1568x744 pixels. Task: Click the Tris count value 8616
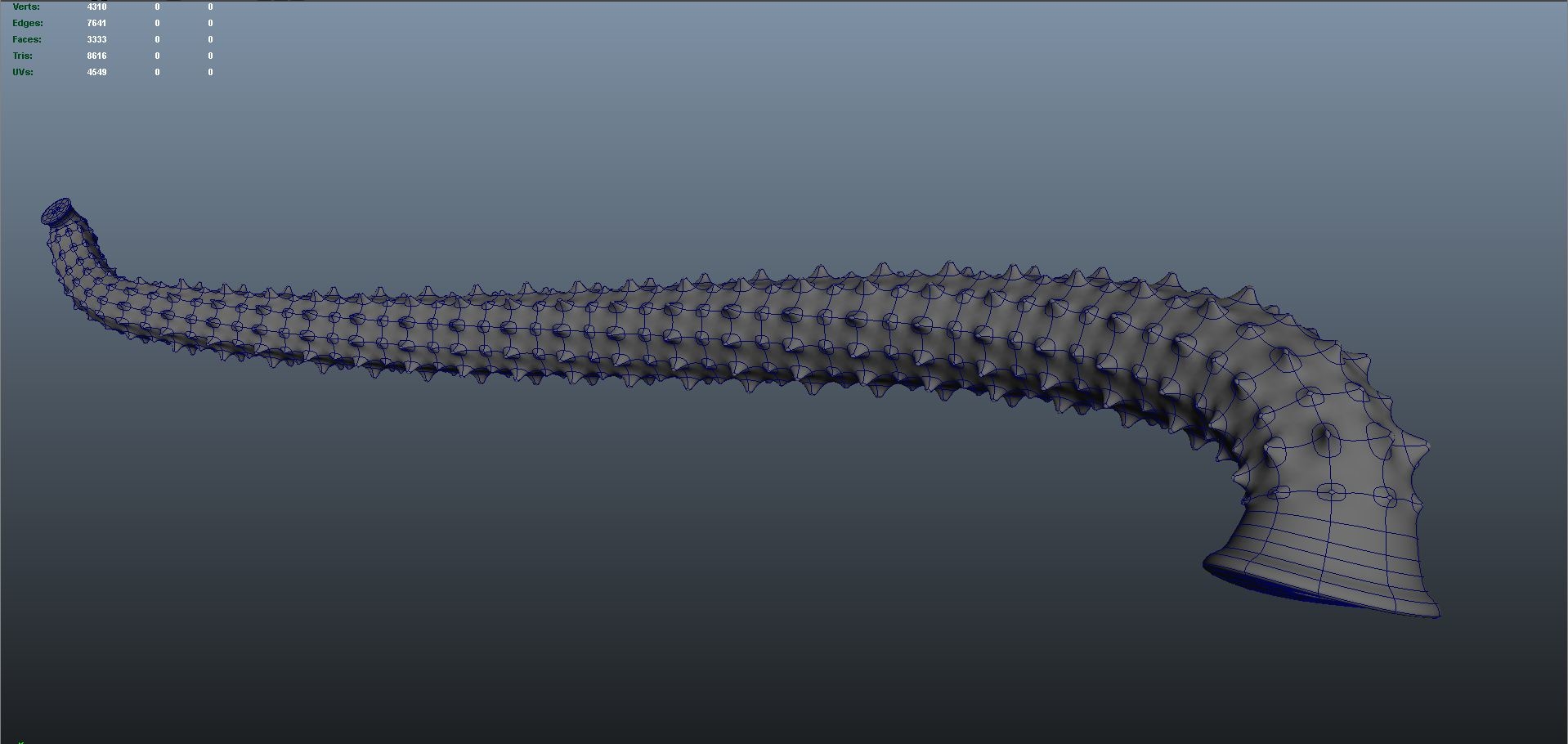click(97, 56)
